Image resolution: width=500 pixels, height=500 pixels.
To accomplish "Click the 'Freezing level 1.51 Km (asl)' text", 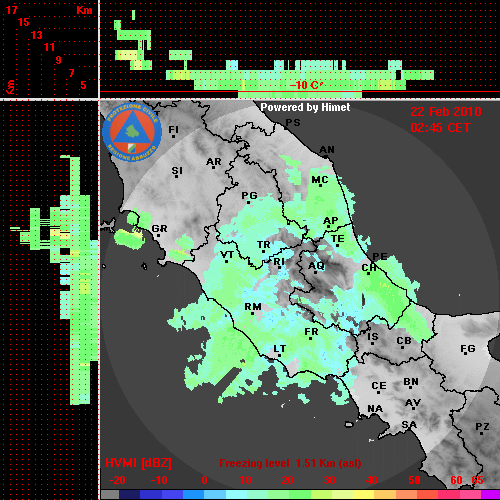I will coord(290,463).
